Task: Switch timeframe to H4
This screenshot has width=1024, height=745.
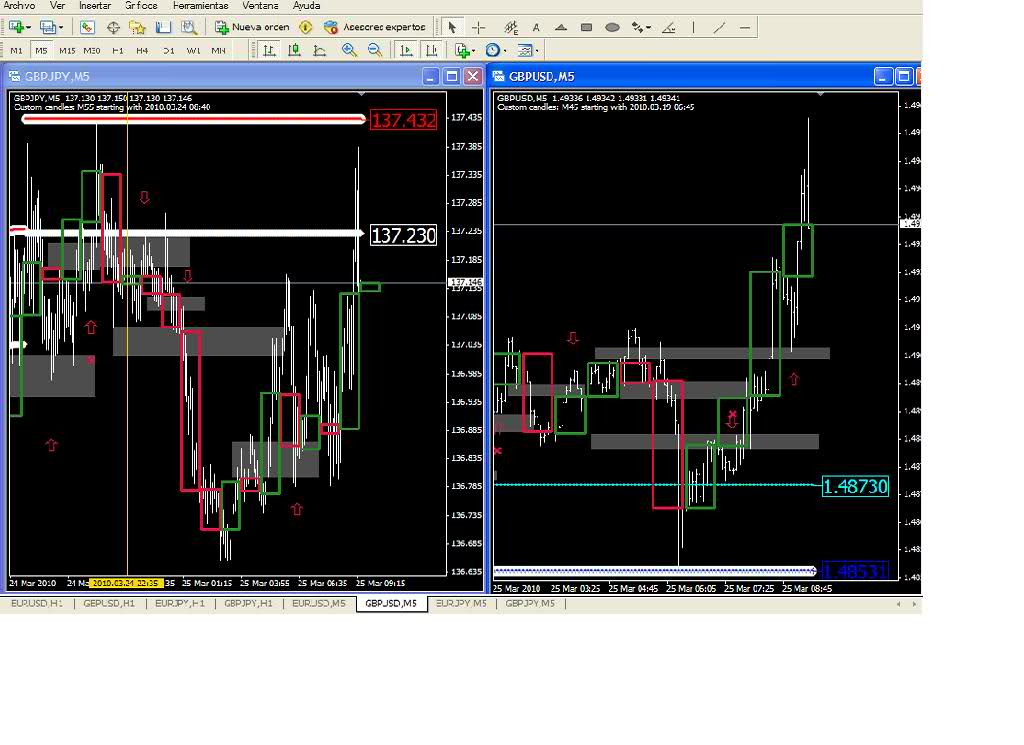Action: (142, 50)
